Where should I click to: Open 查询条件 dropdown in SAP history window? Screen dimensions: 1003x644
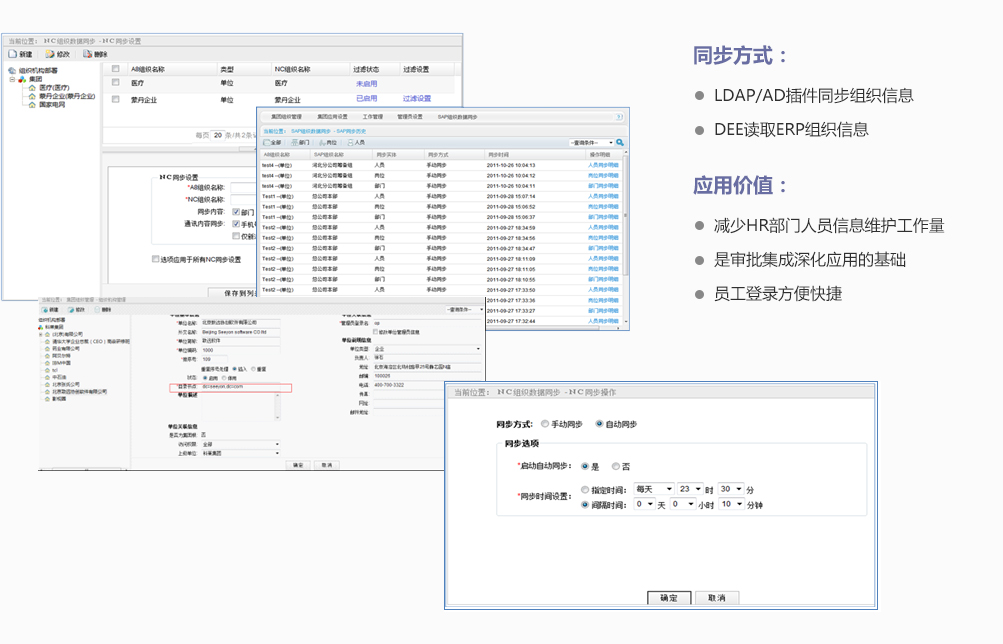click(591, 143)
